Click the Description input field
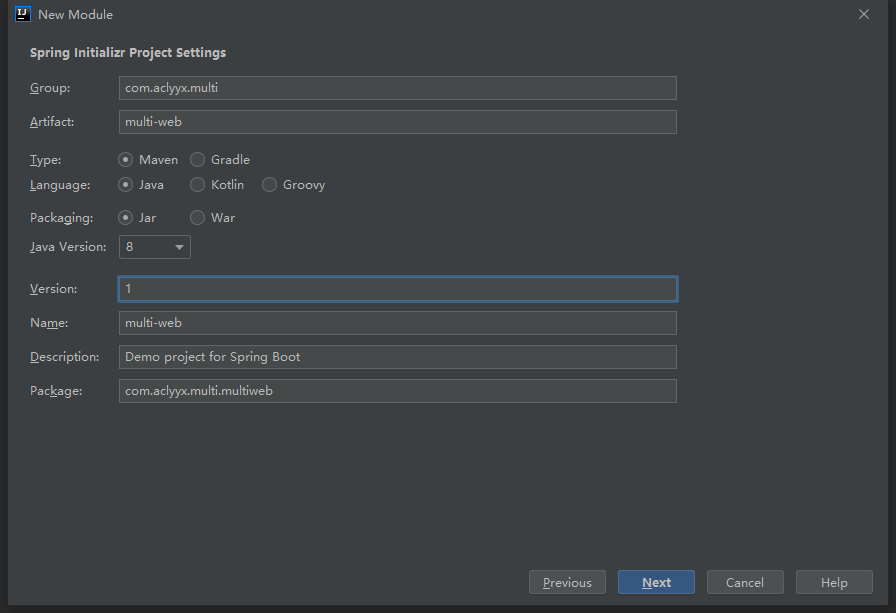This screenshot has width=896, height=613. point(397,356)
